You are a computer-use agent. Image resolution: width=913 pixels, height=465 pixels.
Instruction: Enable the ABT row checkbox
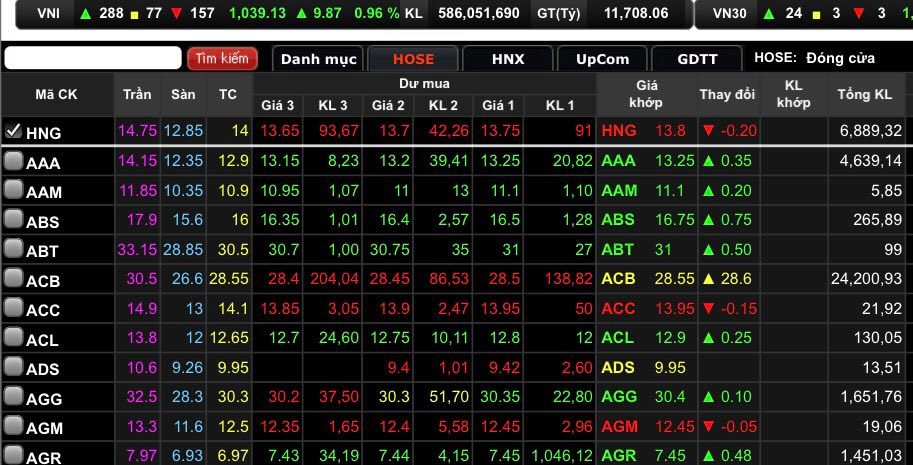(x=13, y=250)
